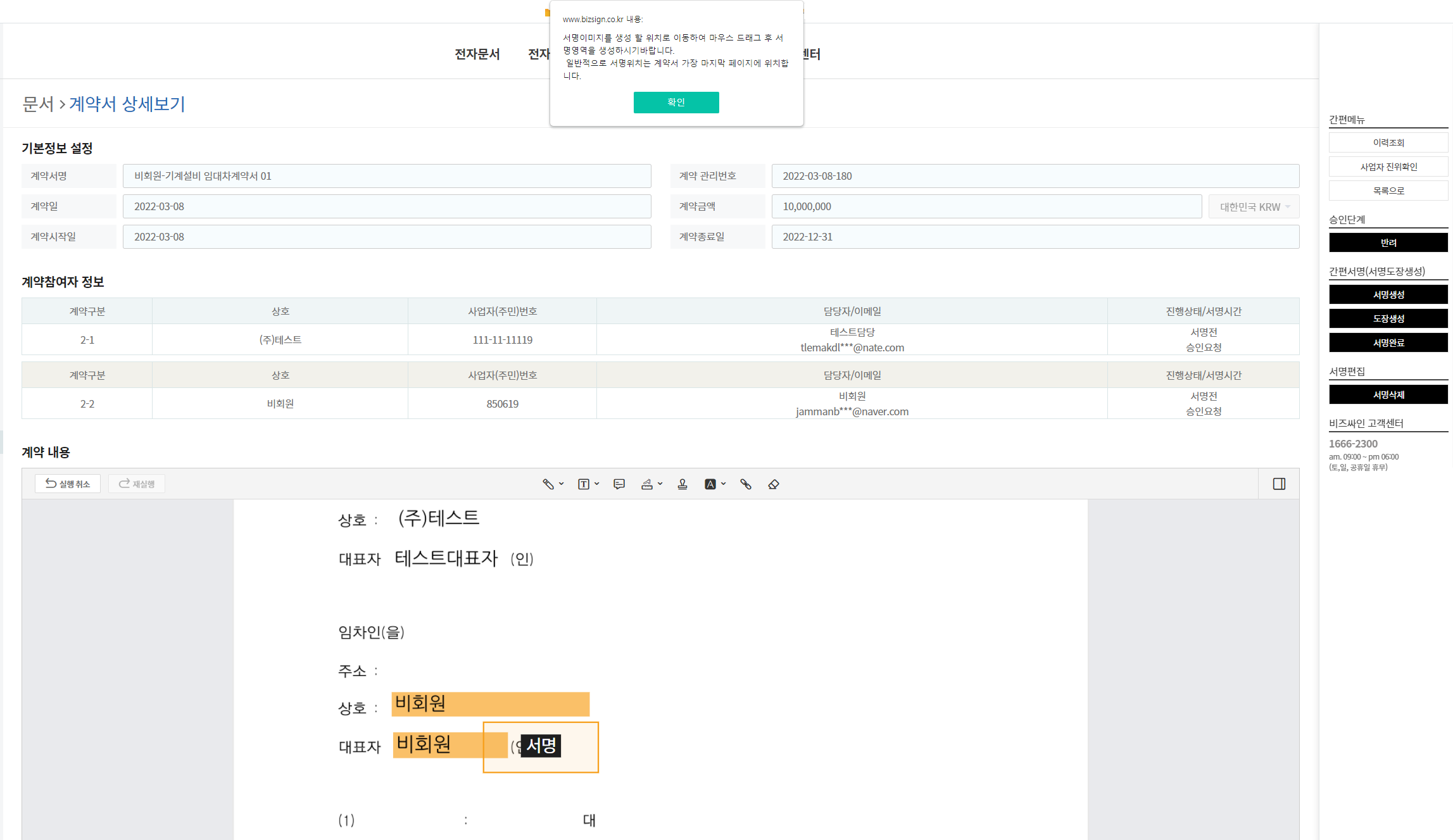Click 도장생성 to create stamp
The width and height of the screenshot is (1453, 840).
[x=1388, y=319]
